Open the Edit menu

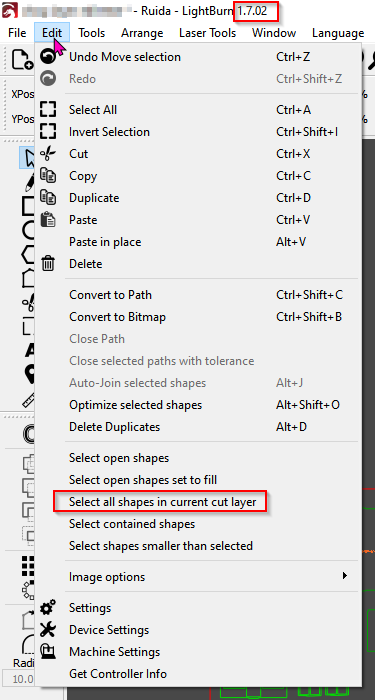pyautogui.click(x=52, y=33)
